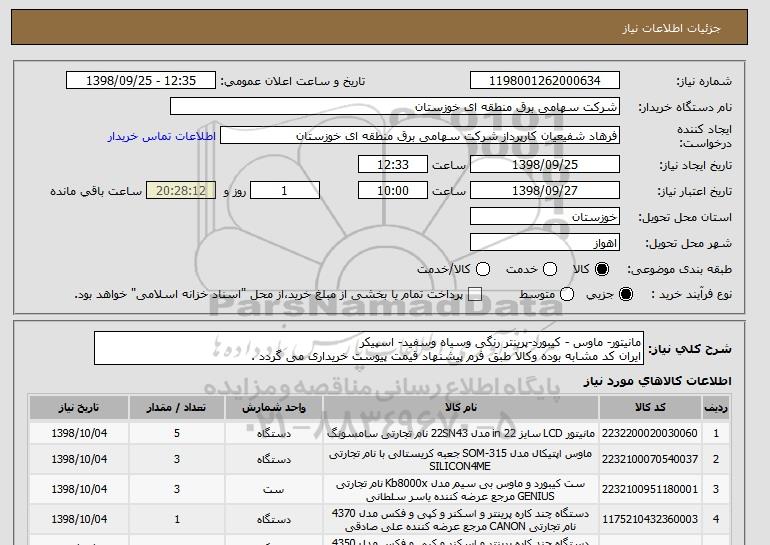Click the remaining time countdown box
This screenshot has width=770, height=545.
(x=180, y=190)
